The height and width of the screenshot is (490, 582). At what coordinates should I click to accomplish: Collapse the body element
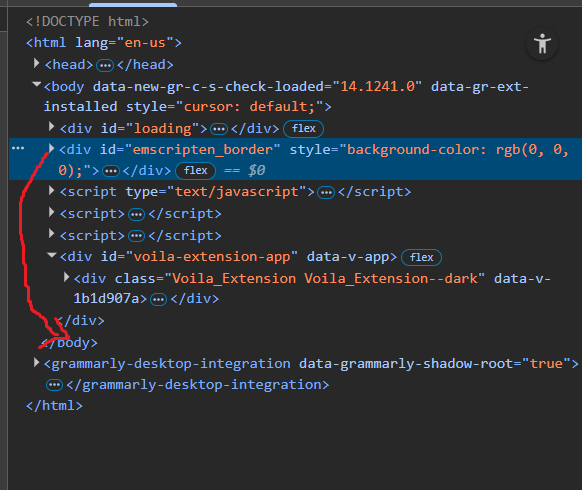point(36,85)
